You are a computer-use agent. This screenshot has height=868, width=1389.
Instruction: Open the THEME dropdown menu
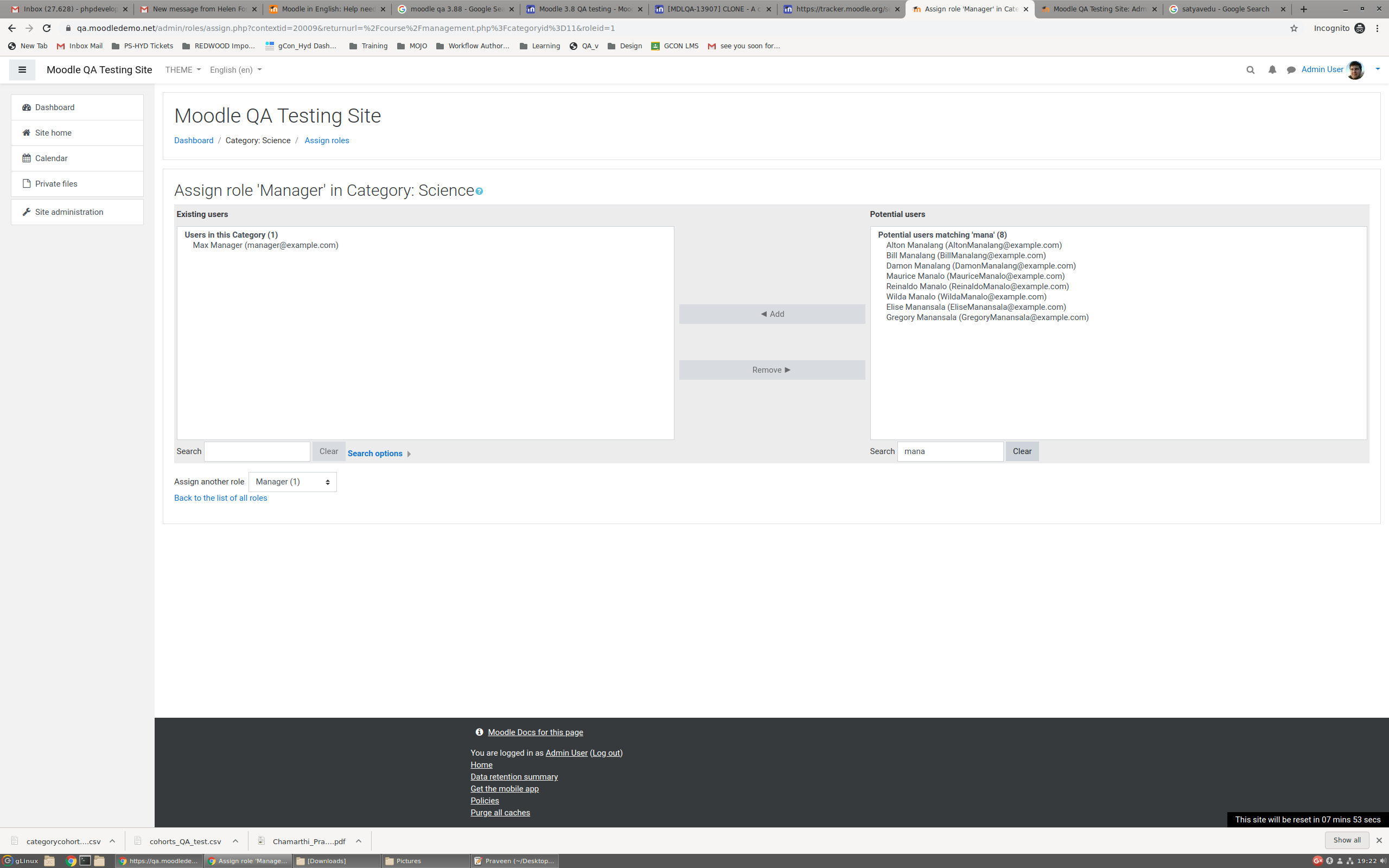pos(182,70)
